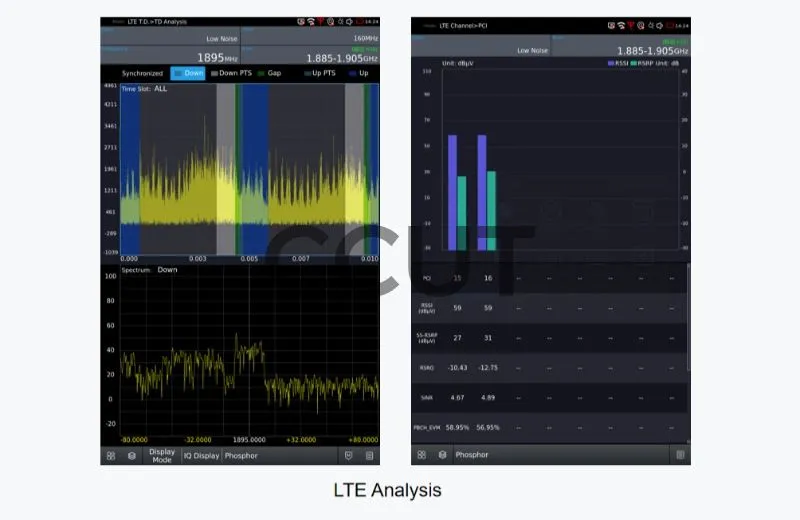The image size is (800, 520).
Task: Click the shield marker icon in TD Analysis toolbar
Action: coord(348,456)
